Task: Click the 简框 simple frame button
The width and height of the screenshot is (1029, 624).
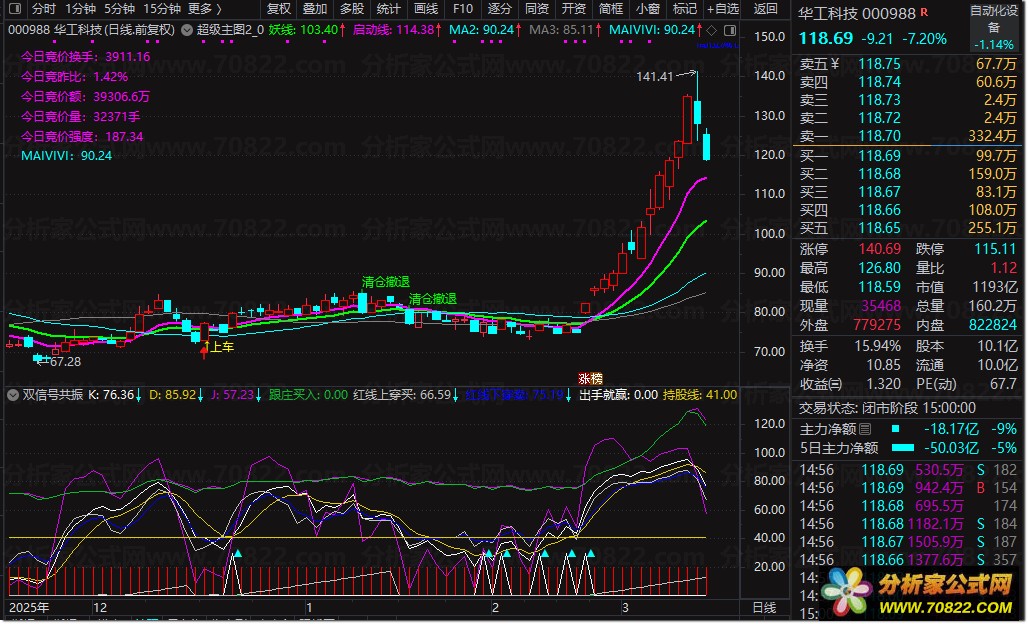Action: click(611, 9)
